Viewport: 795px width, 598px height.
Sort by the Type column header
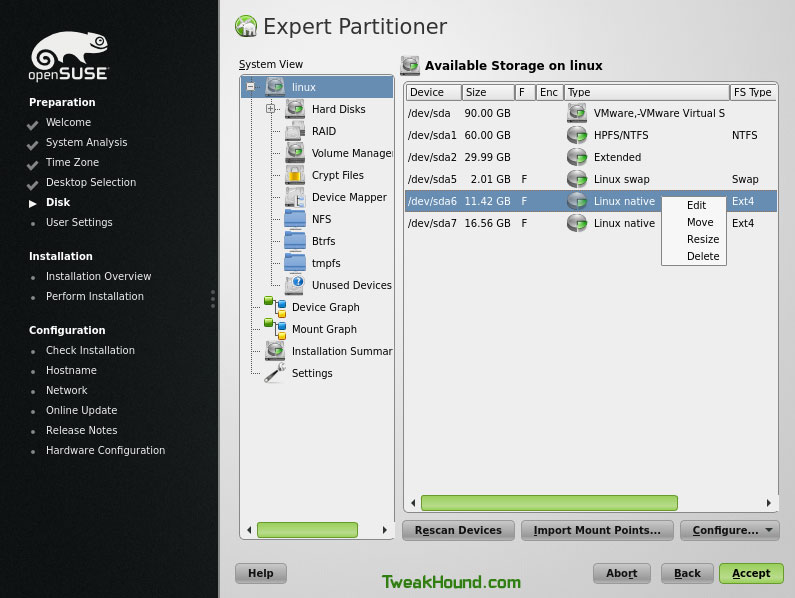click(x=646, y=92)
